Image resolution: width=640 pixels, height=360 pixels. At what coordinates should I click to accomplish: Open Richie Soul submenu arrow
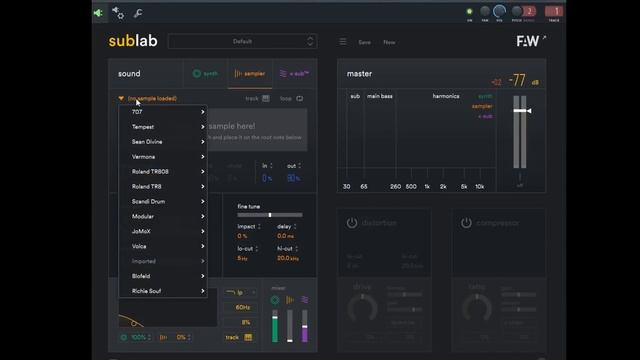pos(202,291)
